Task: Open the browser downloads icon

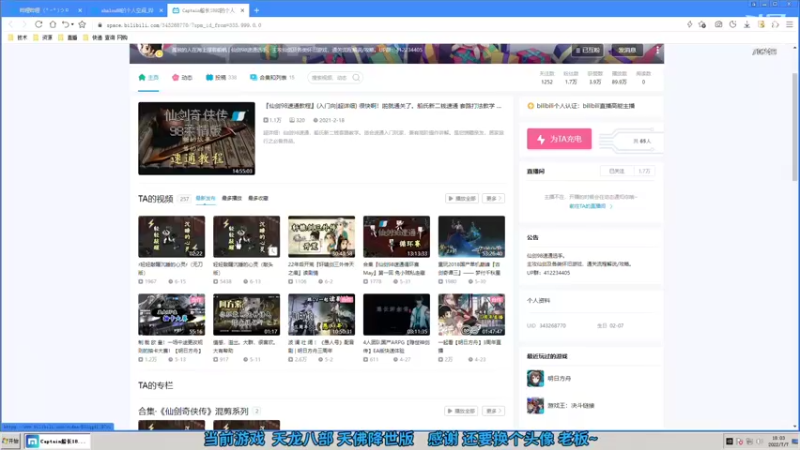Action: click(747, 24)
